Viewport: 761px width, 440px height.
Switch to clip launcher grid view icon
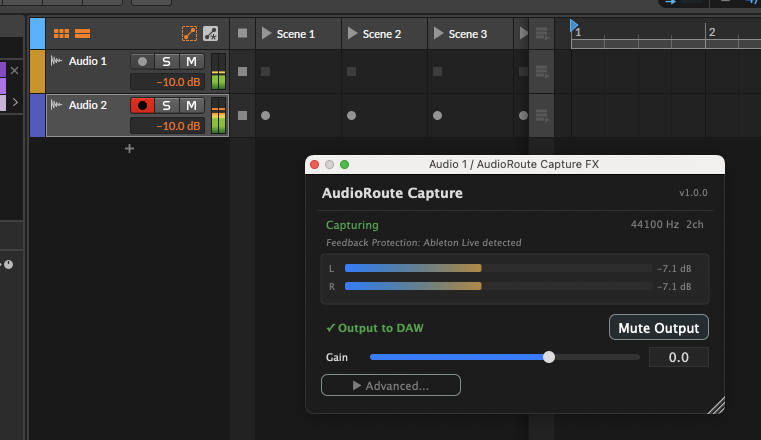click(x=61, y=33)
